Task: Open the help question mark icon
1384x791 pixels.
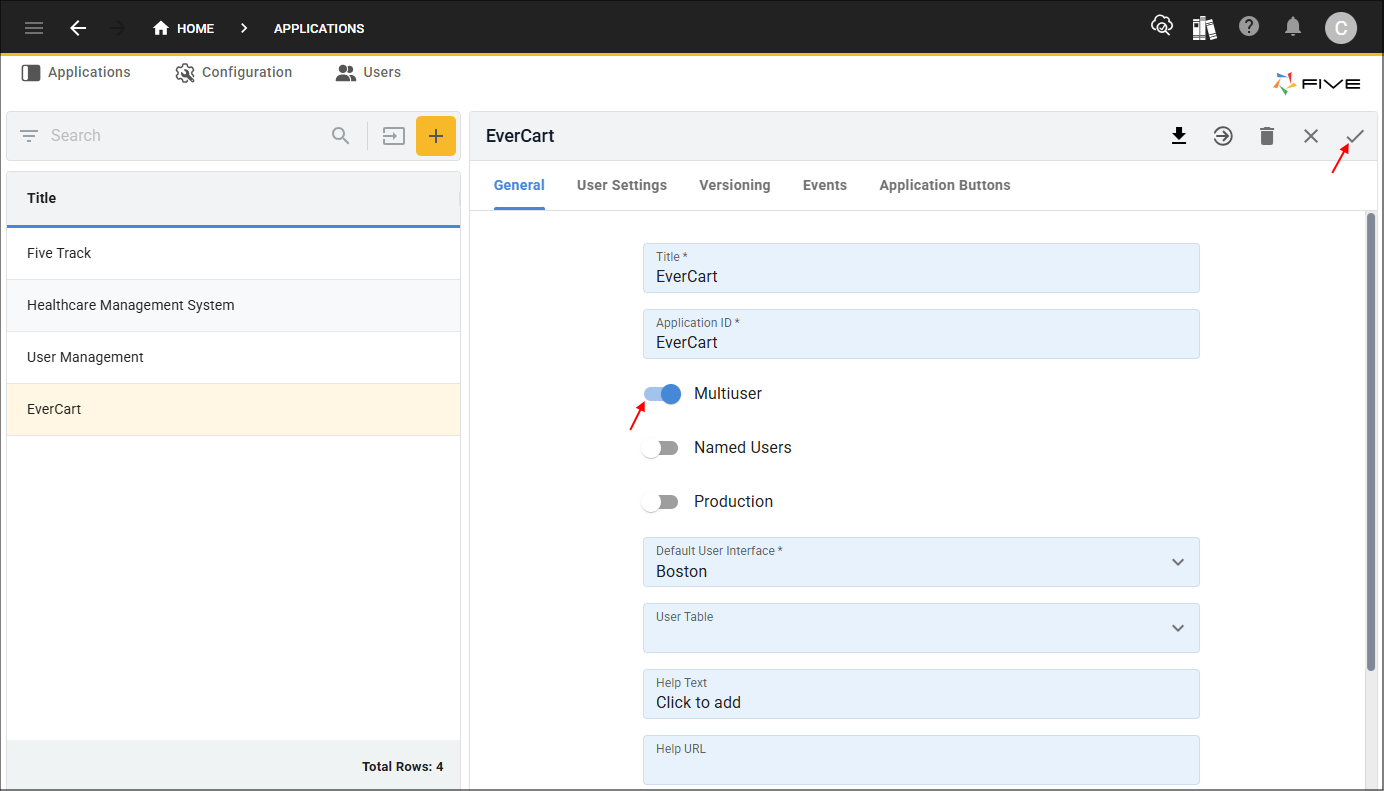Action: [1249, 27]
